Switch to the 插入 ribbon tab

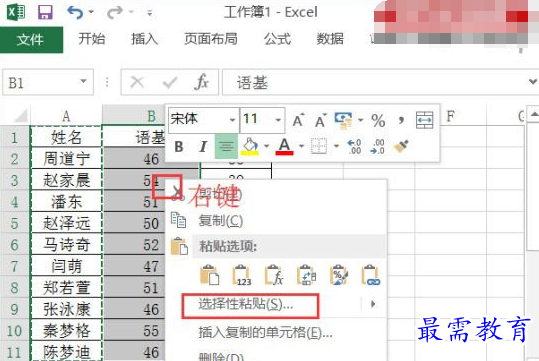click(144, 39)
